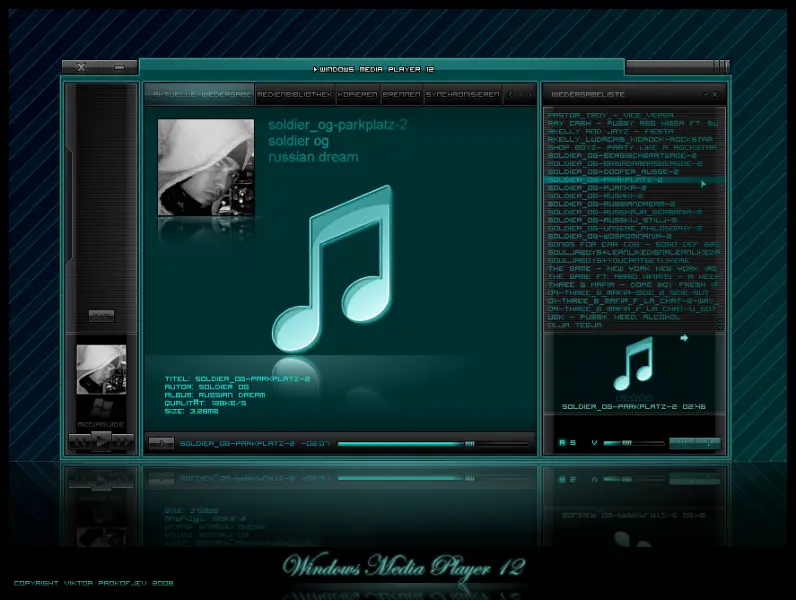Select highlighted 'Soldier_OG-Parkplatz-2' playlist row
The height and width of the screenshot is (600, 796).
[634, 180]
